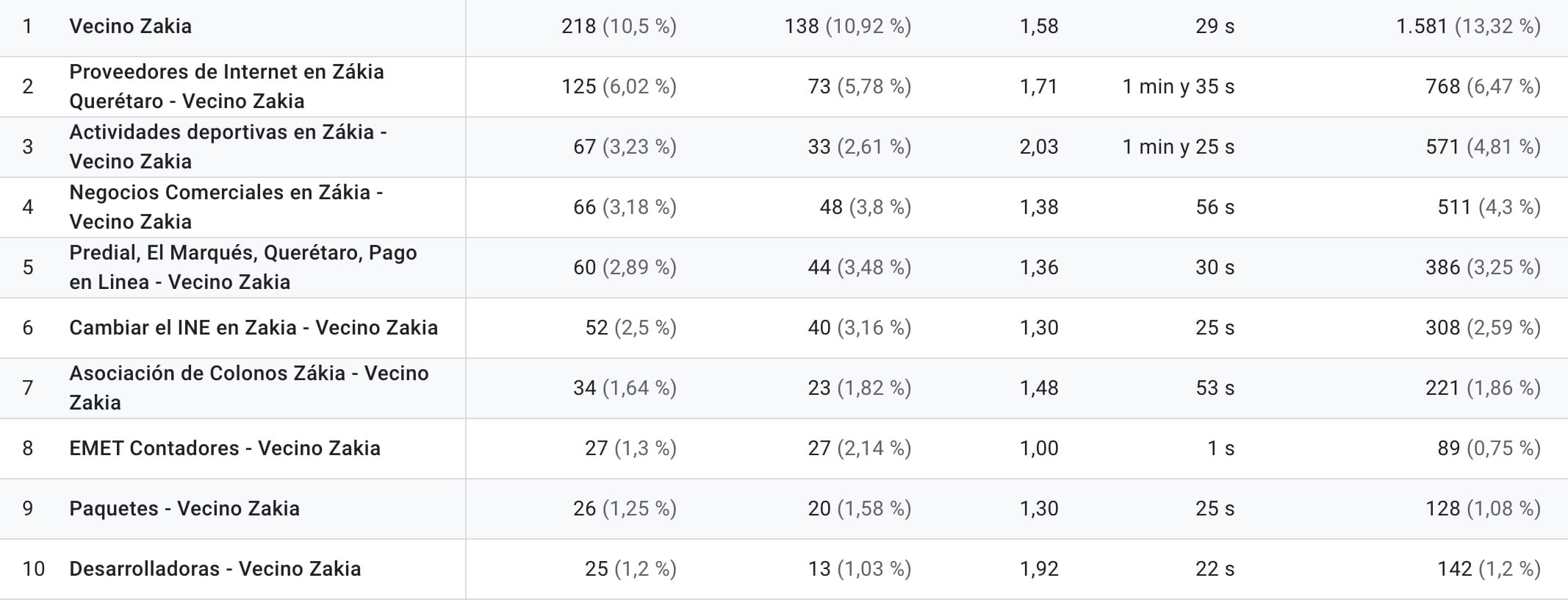This screenshot has height=600, width=1568.
Task: Select 'EMET Contadores - Vecino Zakia' row
Action: (224, 449)
